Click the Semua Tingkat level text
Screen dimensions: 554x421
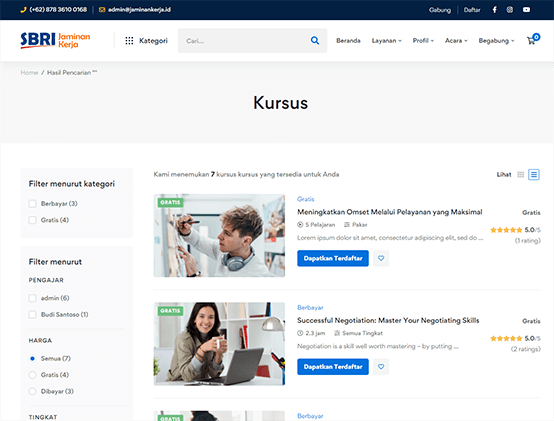point(363,333)
